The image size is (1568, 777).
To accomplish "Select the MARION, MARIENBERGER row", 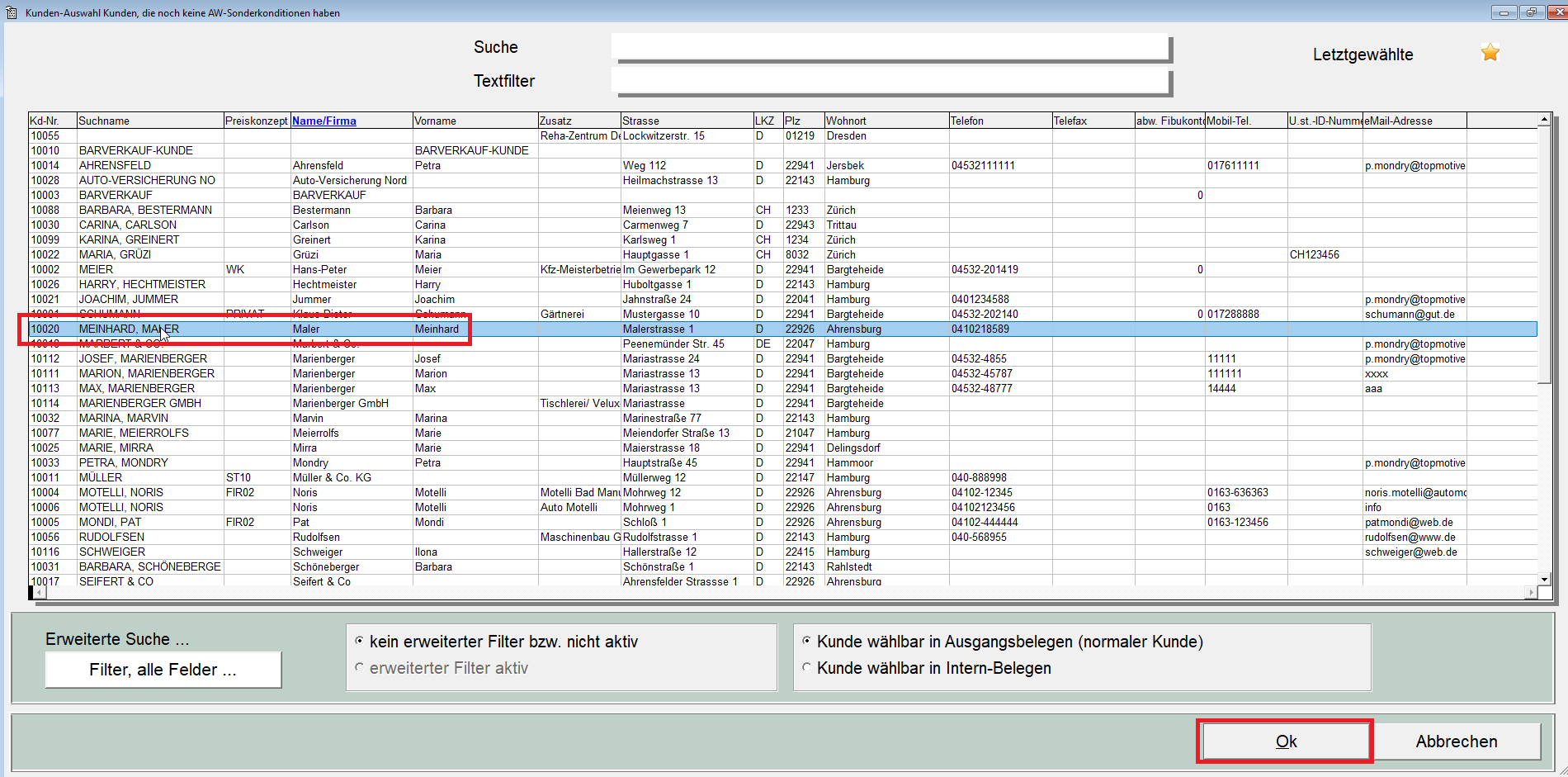I will pos(782,373).
